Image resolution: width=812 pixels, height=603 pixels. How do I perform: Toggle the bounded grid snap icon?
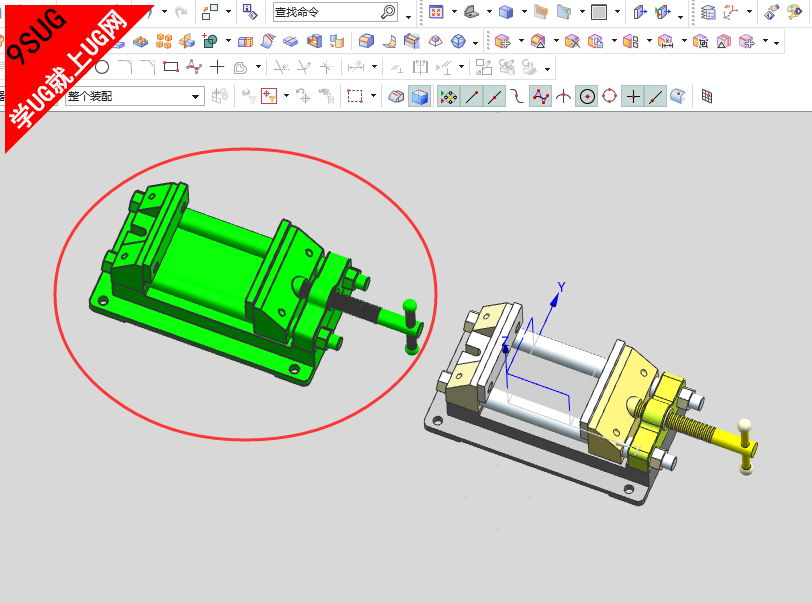click(x=707, y=96)
